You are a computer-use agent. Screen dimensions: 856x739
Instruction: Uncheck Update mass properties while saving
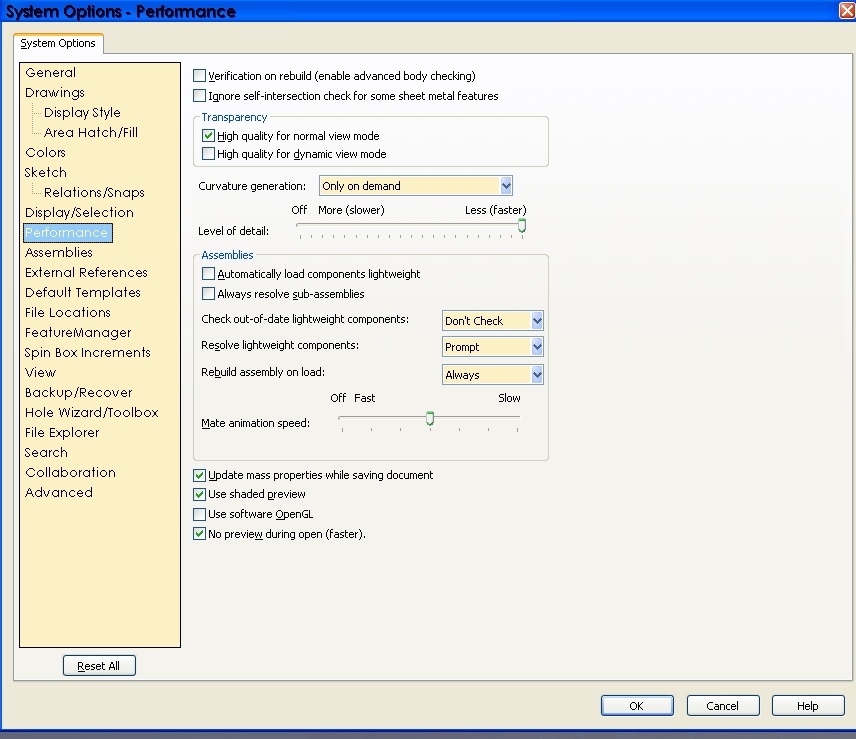(199, 475)
